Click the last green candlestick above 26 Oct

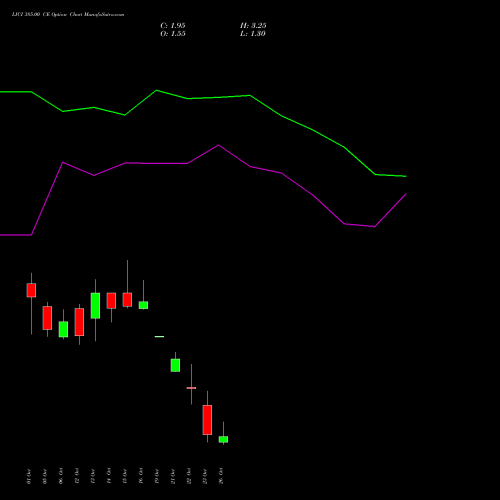[x=223, y=439]
